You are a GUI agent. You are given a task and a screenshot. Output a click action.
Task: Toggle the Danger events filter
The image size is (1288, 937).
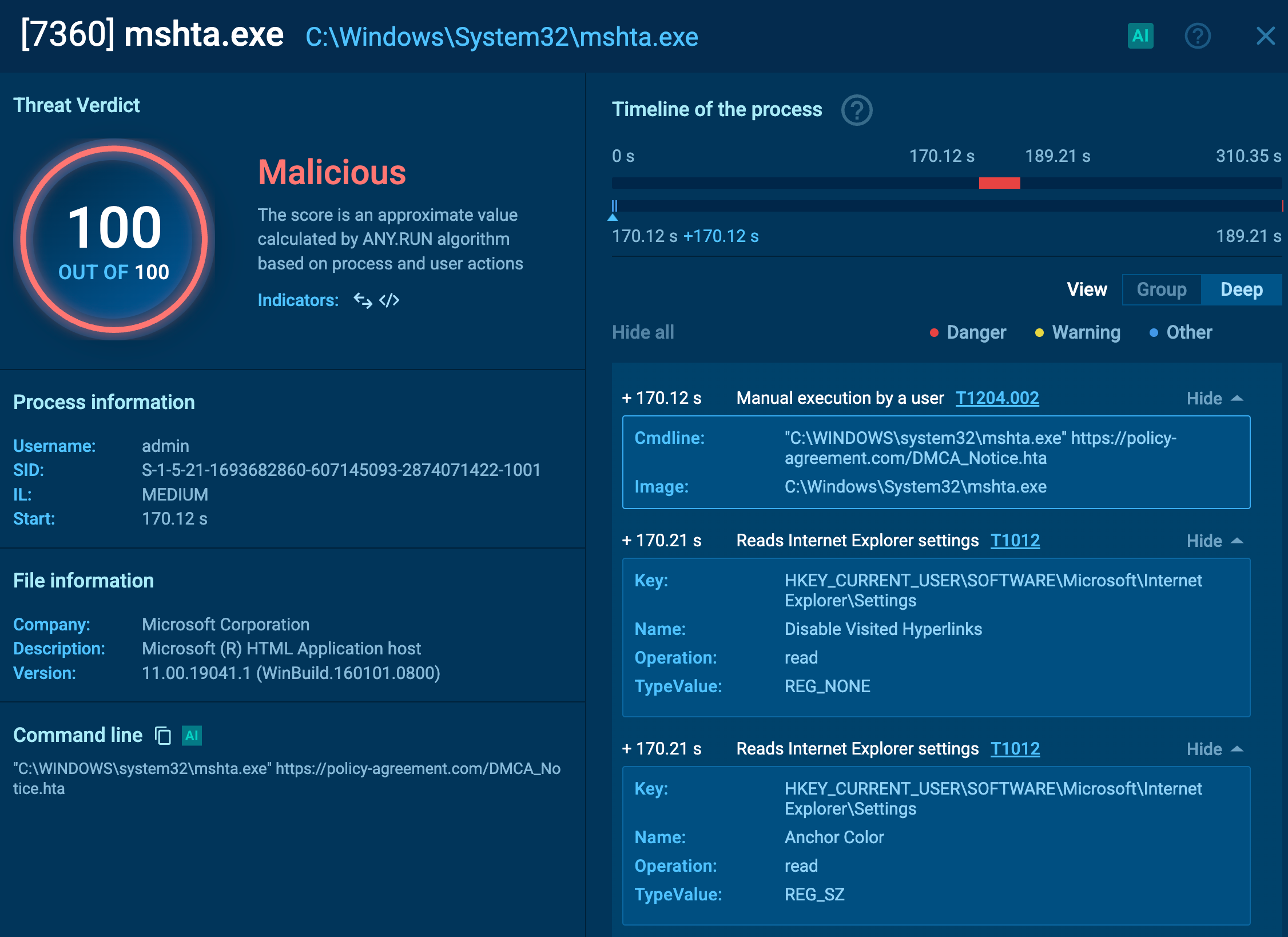968,332
